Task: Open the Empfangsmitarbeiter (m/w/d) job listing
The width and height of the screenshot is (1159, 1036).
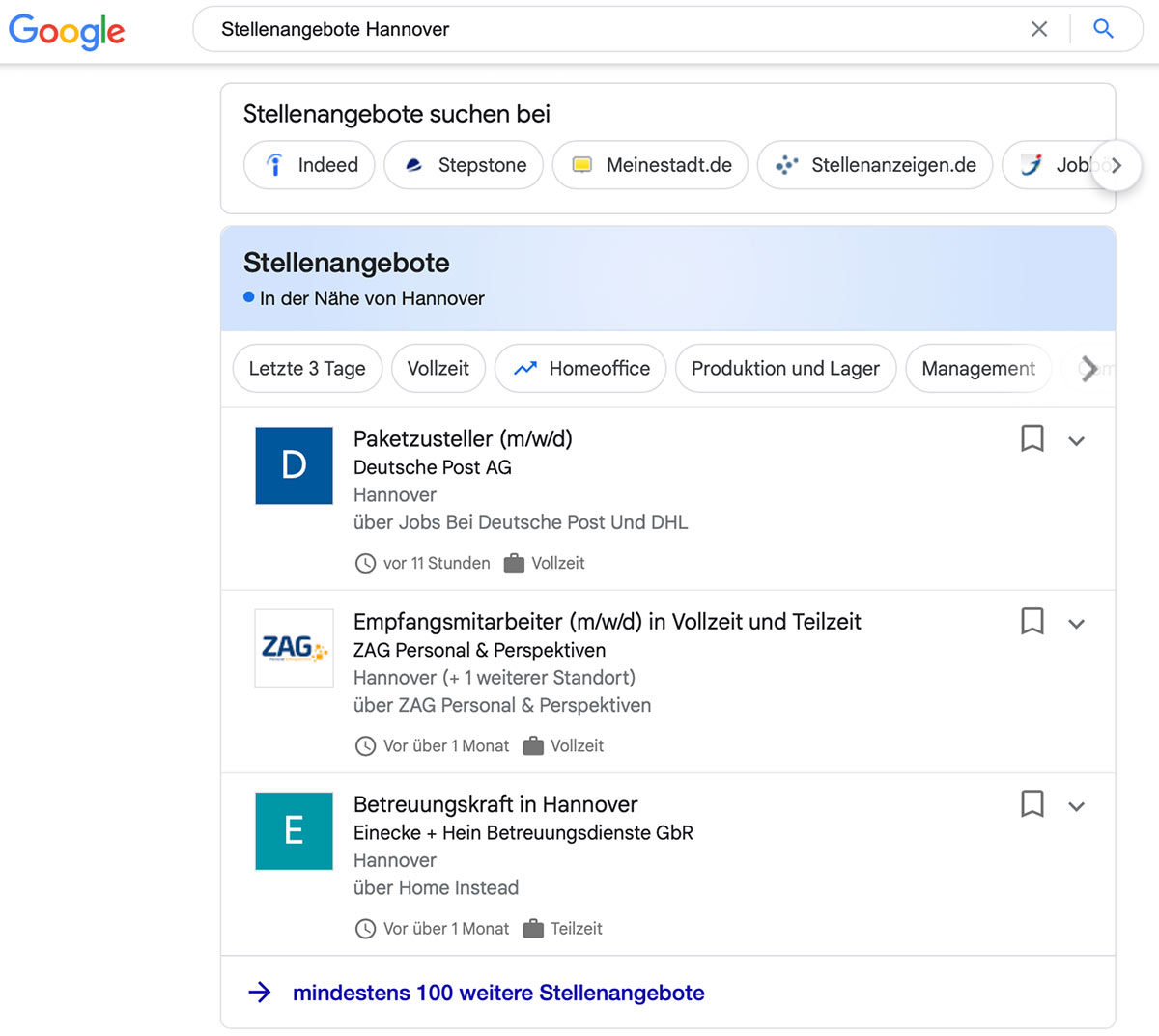Action: coord(608,621)
